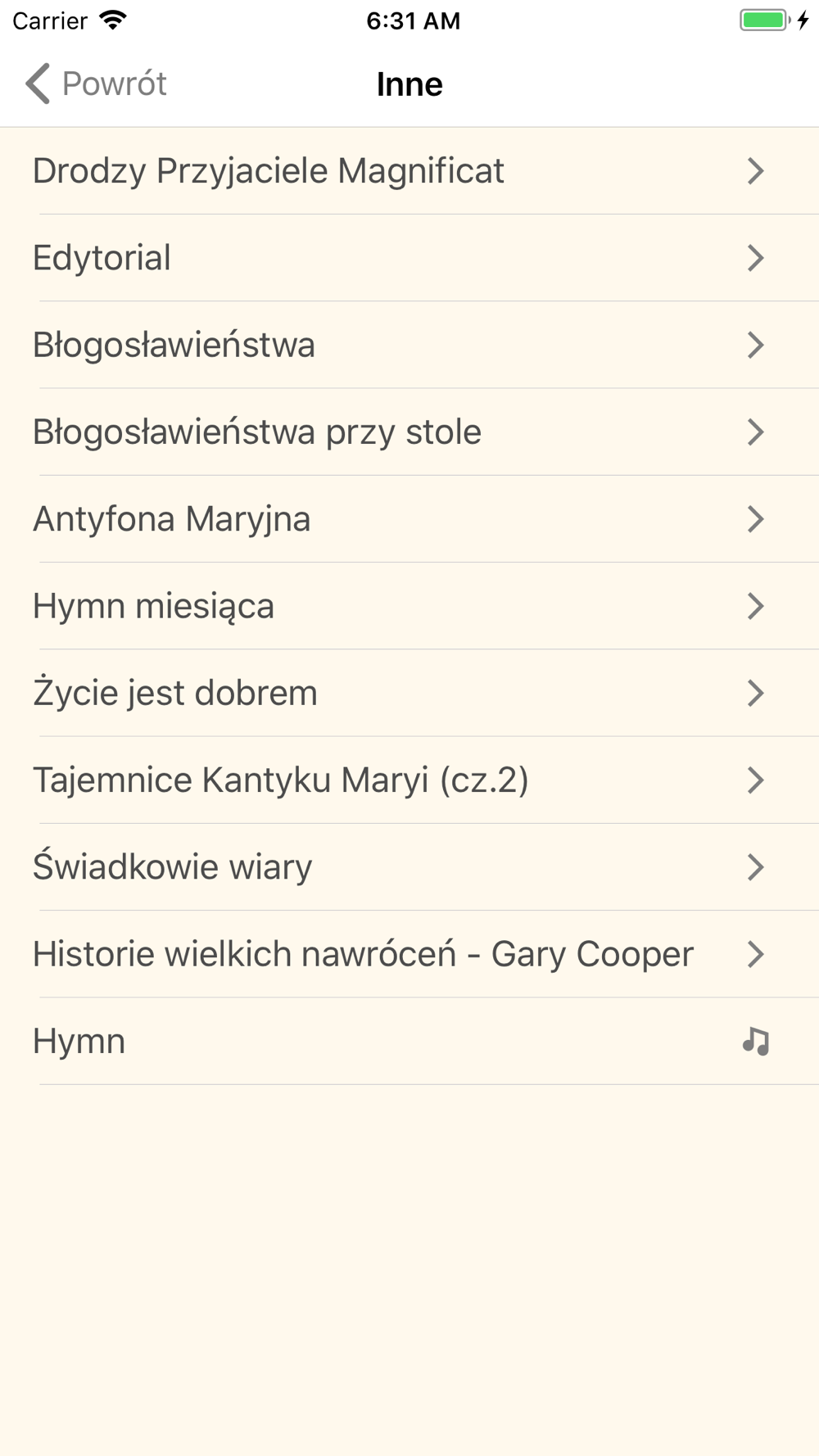Tap chevron next to Edytorial

tap(756, 258)
